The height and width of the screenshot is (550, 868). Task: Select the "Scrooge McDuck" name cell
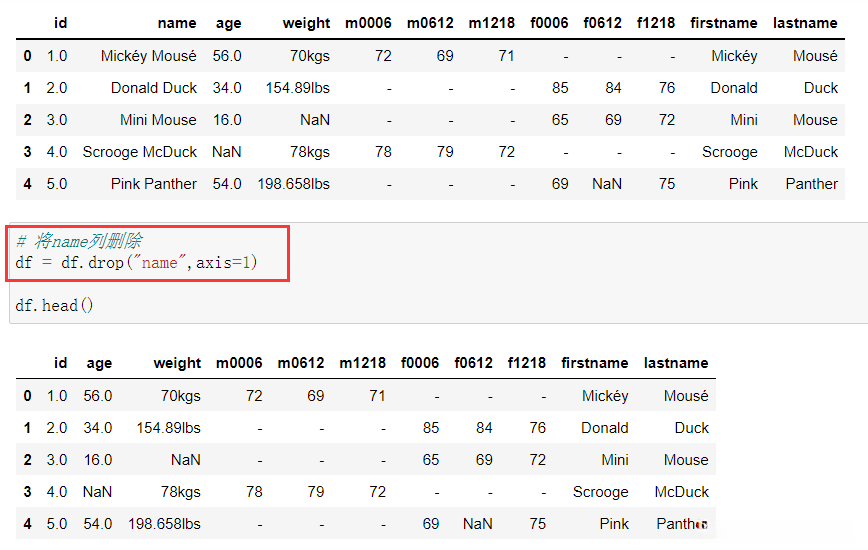(140, 152)
